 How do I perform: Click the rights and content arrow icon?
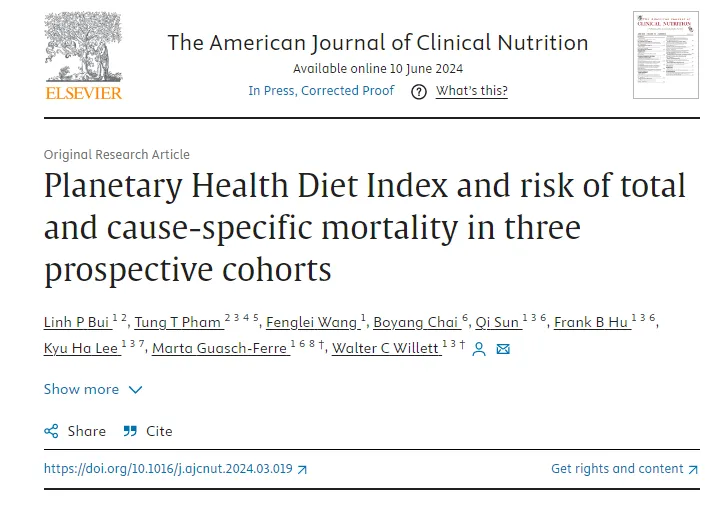(693, 469)
